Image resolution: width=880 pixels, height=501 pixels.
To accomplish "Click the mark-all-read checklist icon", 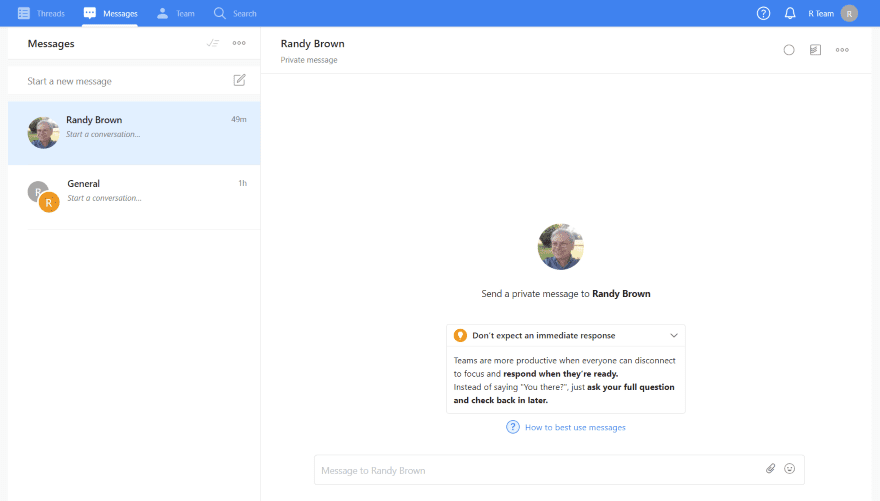I will [212, 43].
